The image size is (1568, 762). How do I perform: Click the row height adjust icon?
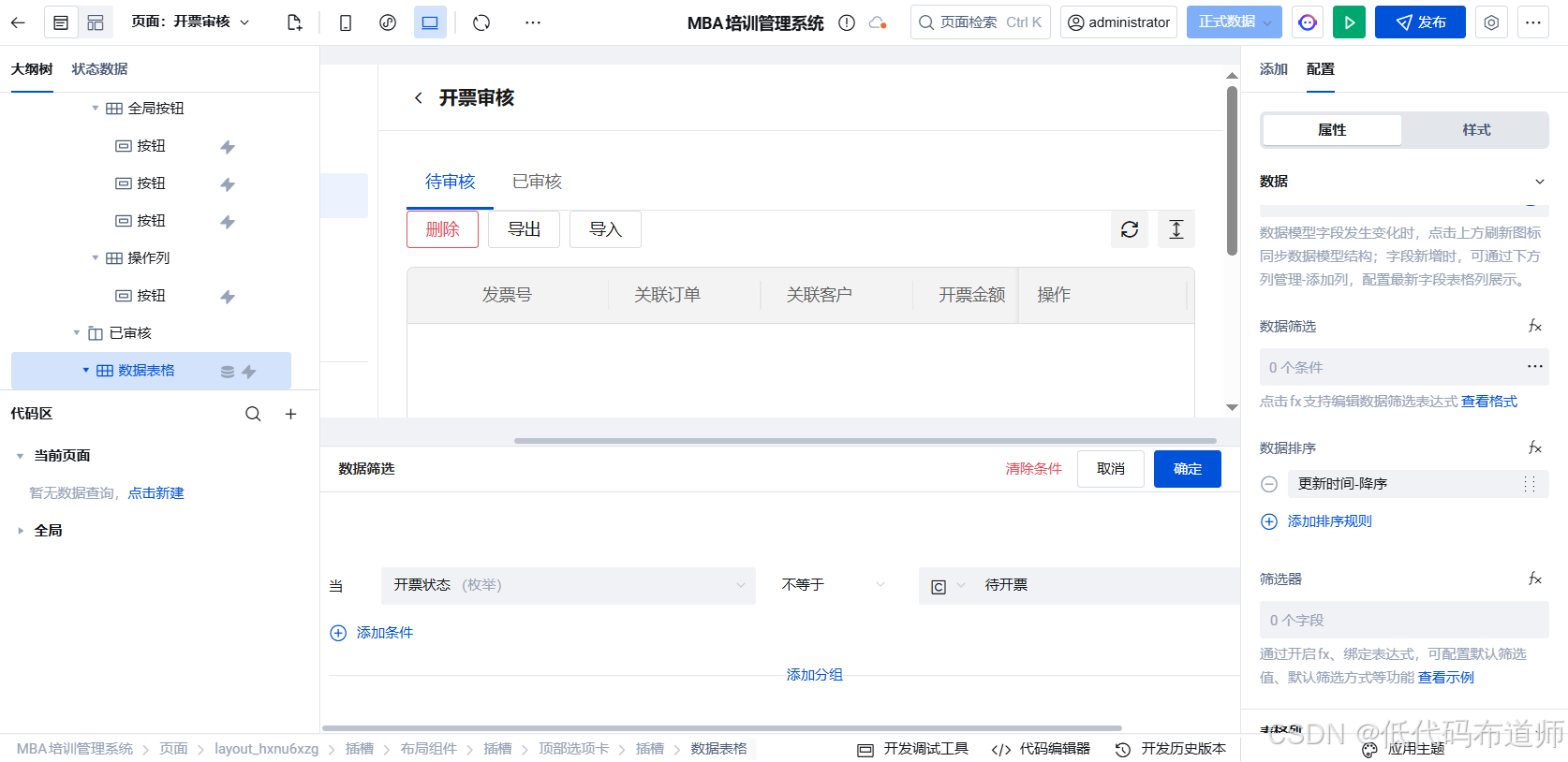(1176, 229)
